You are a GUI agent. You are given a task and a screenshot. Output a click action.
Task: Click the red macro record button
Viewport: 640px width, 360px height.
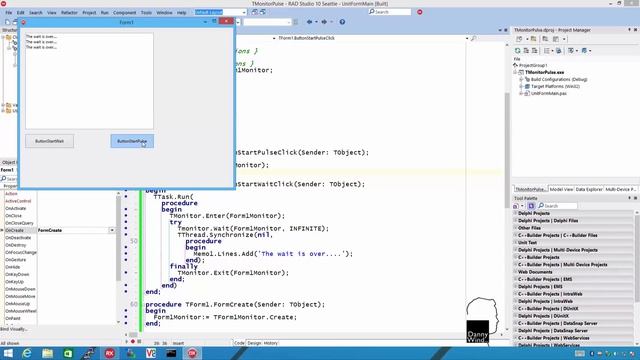[x=133, y=342]
